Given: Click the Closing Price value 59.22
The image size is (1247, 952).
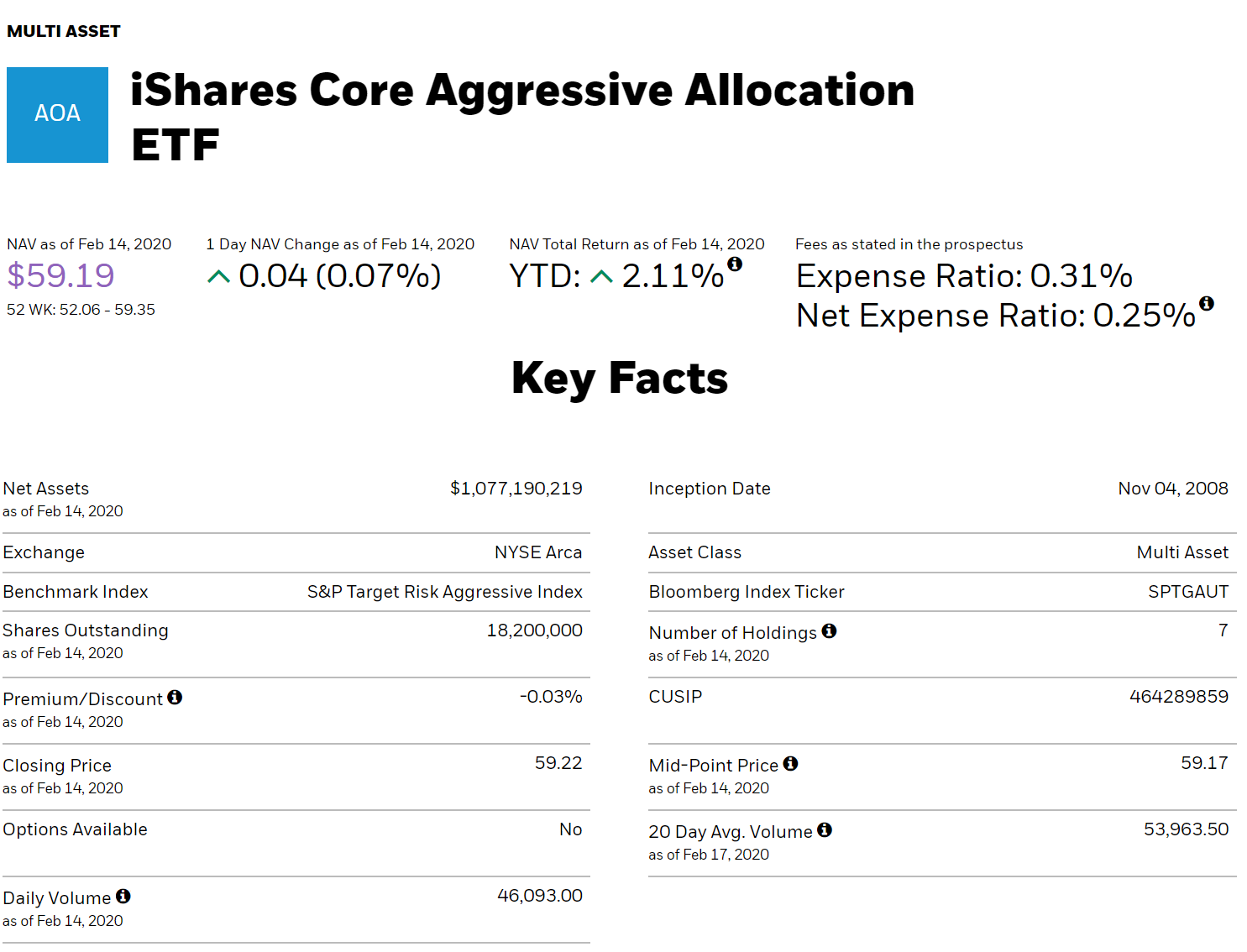Looking at the screenshot, I should pos(558,763).
